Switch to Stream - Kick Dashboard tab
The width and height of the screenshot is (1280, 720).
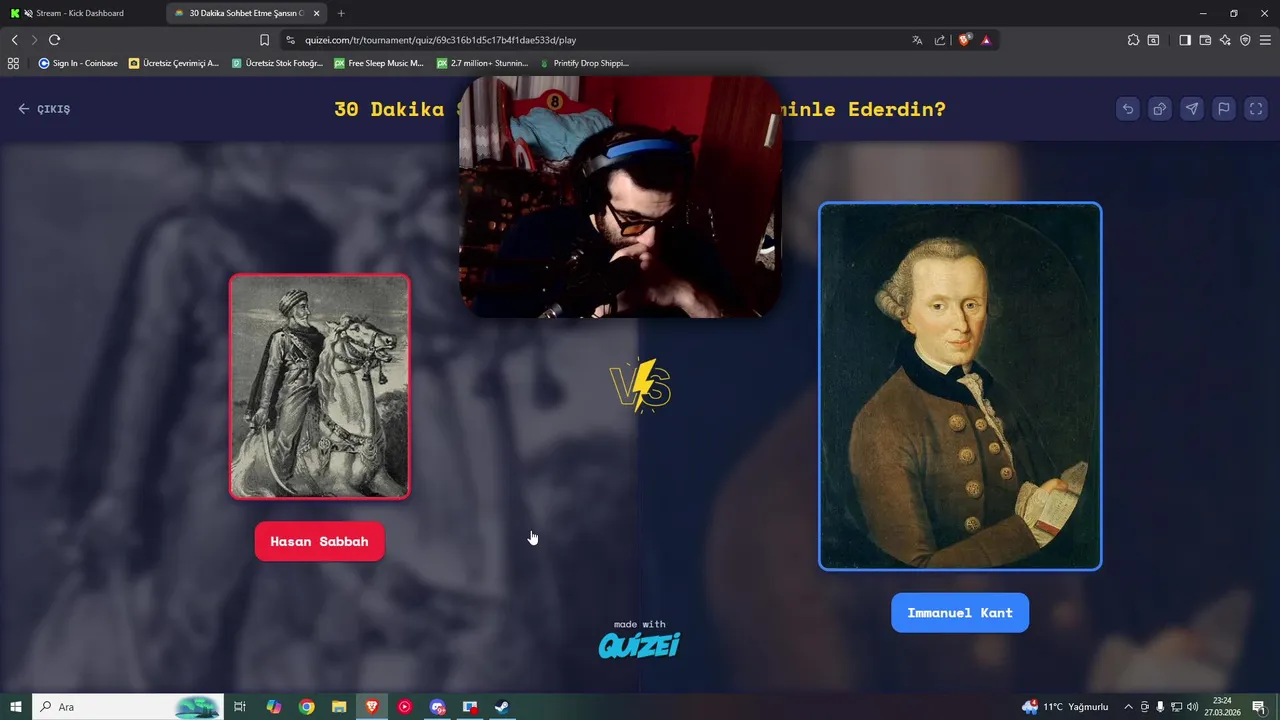coord(80,13)
